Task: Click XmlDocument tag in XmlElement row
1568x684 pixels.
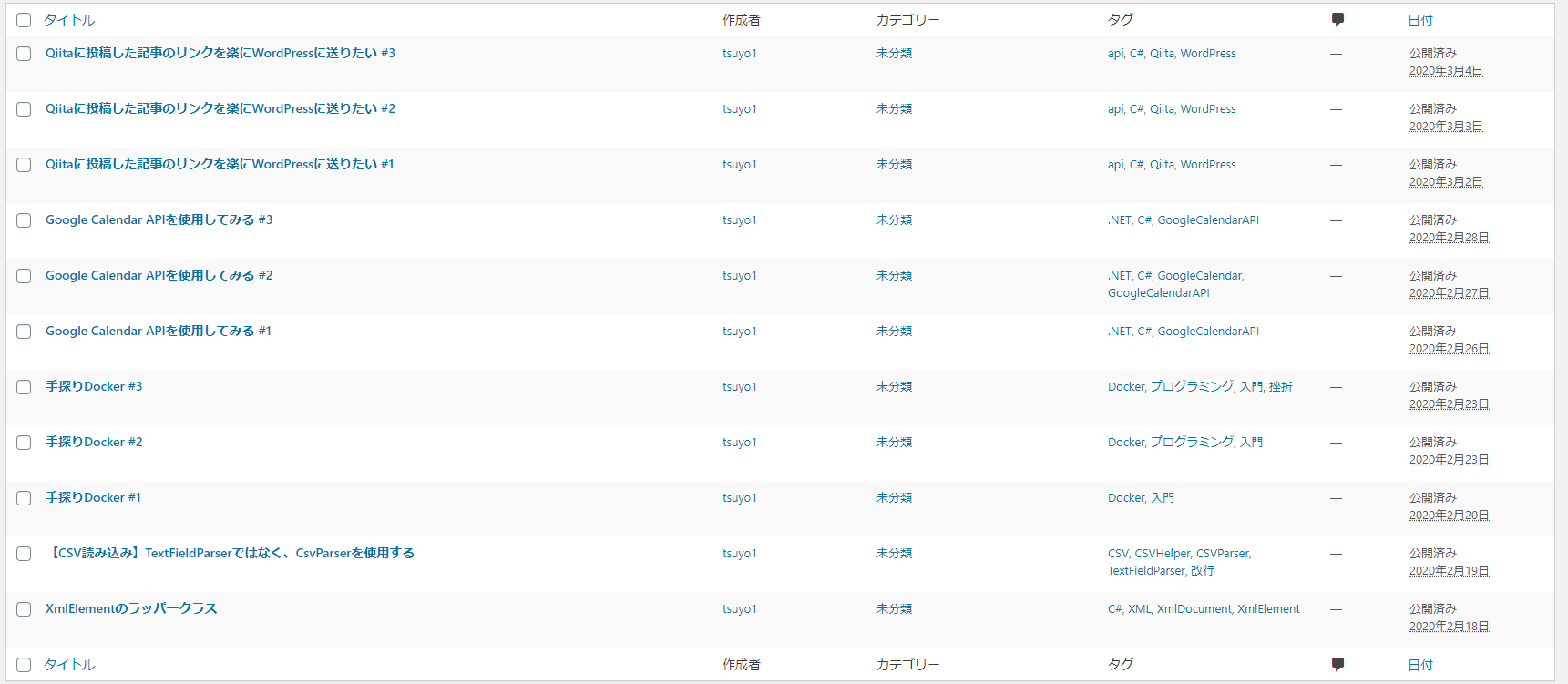Action: pyautogui.click(x=1194, y=609)
